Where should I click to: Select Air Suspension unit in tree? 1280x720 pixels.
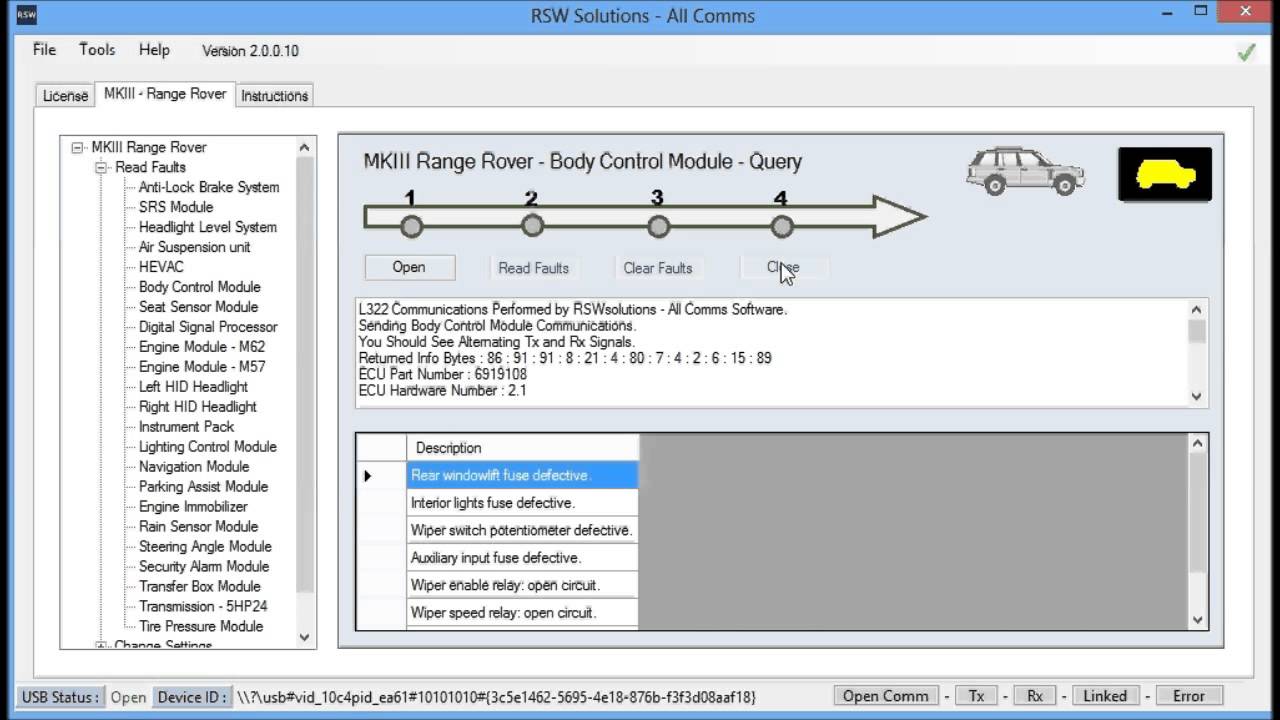coord(194,247)
